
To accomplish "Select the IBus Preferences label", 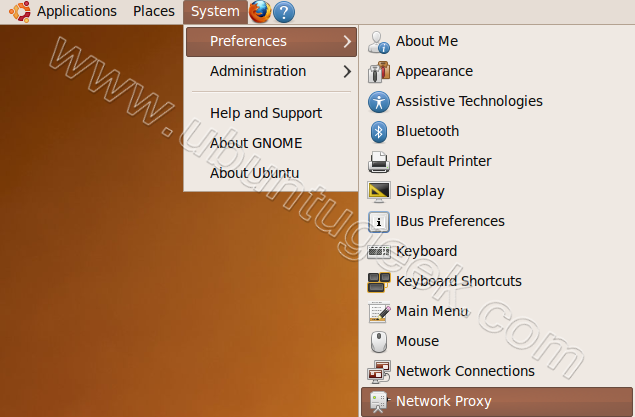I will [450, 221].
